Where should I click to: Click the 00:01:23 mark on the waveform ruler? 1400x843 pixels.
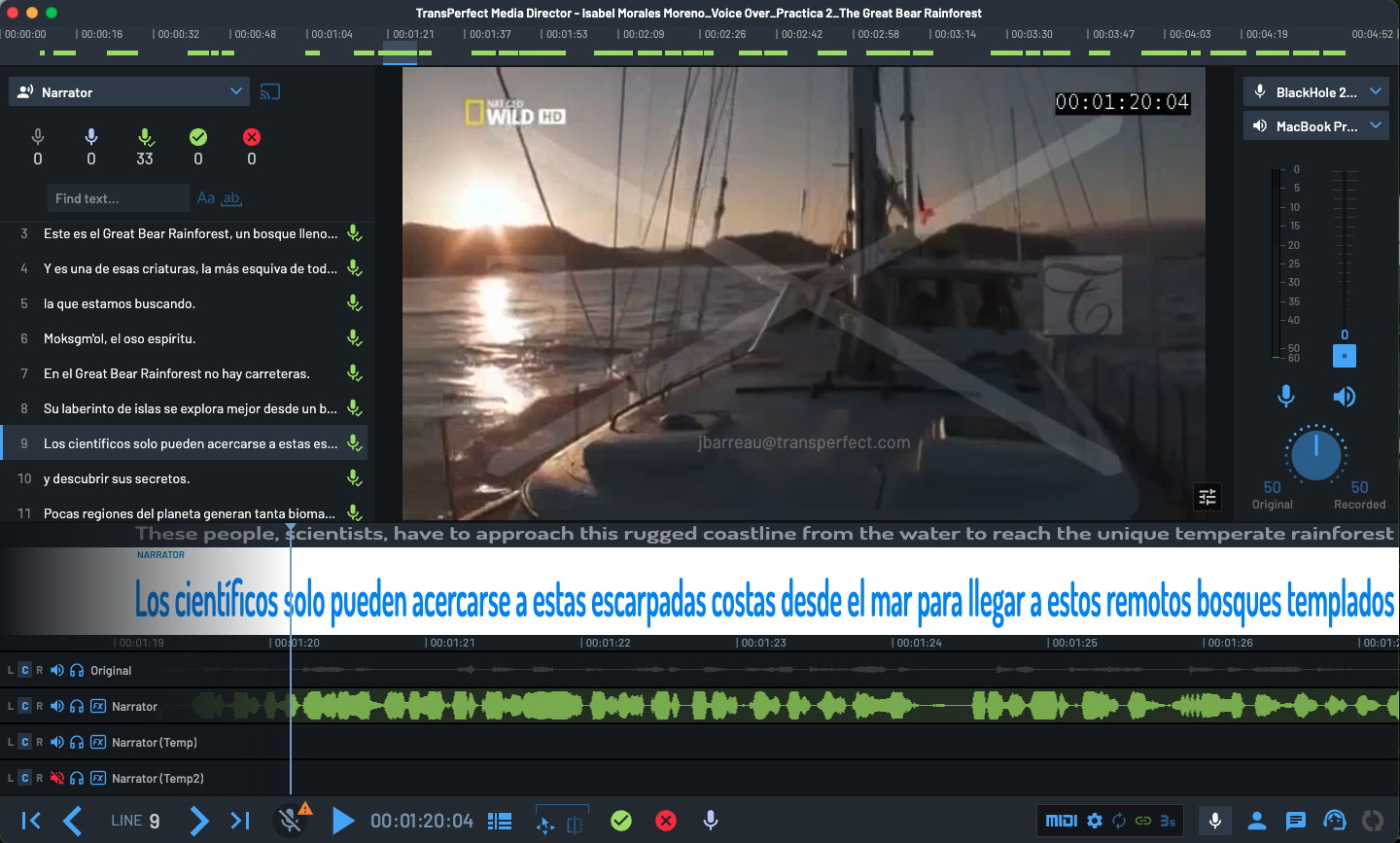point(761,643)
